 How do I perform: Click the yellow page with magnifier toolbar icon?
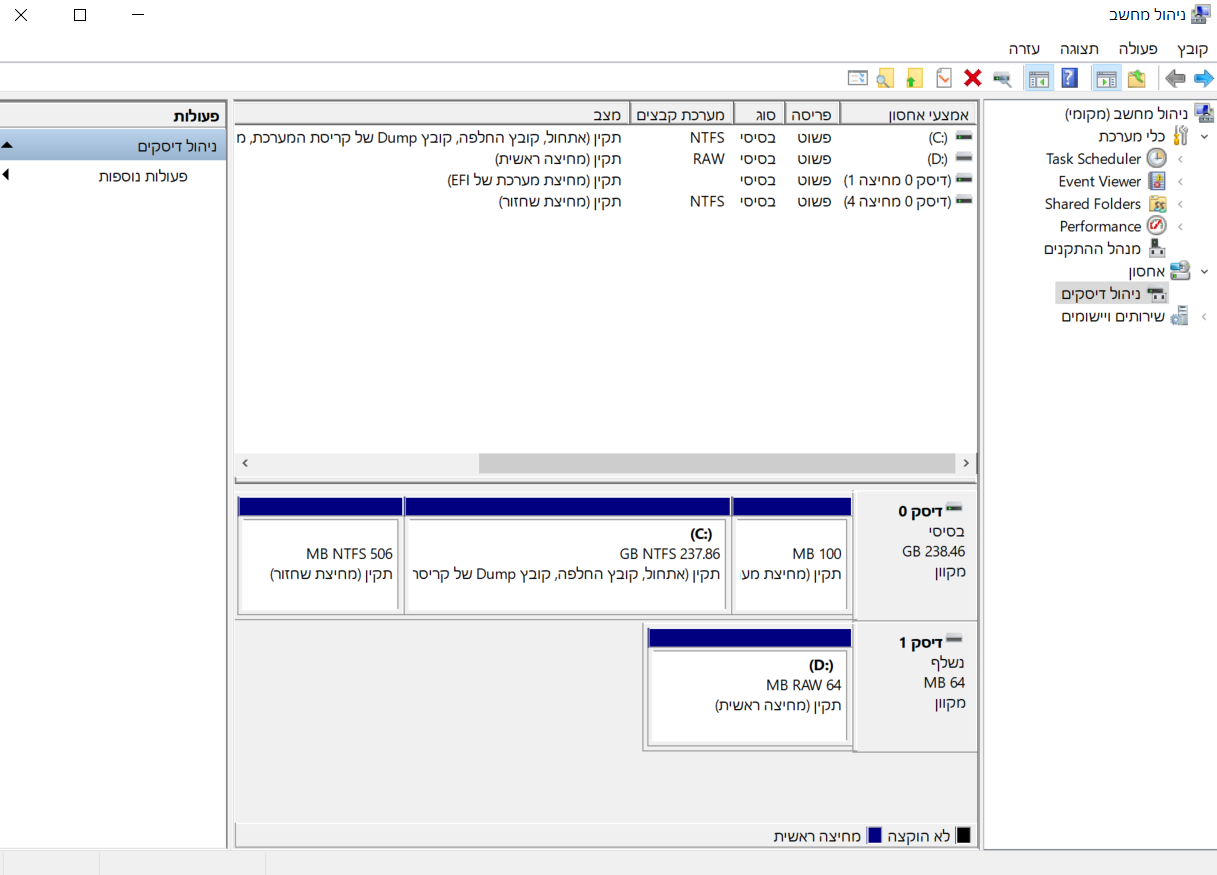coord(885,78)
